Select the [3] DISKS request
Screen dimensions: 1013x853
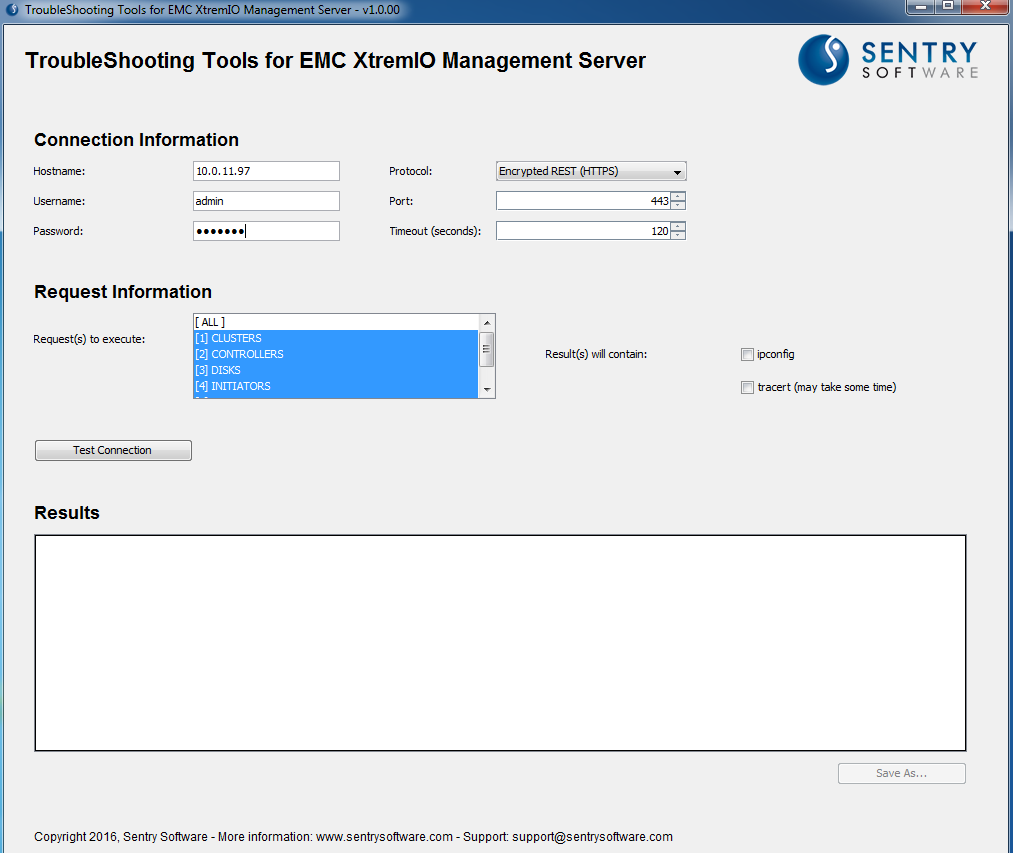(335, 370)
